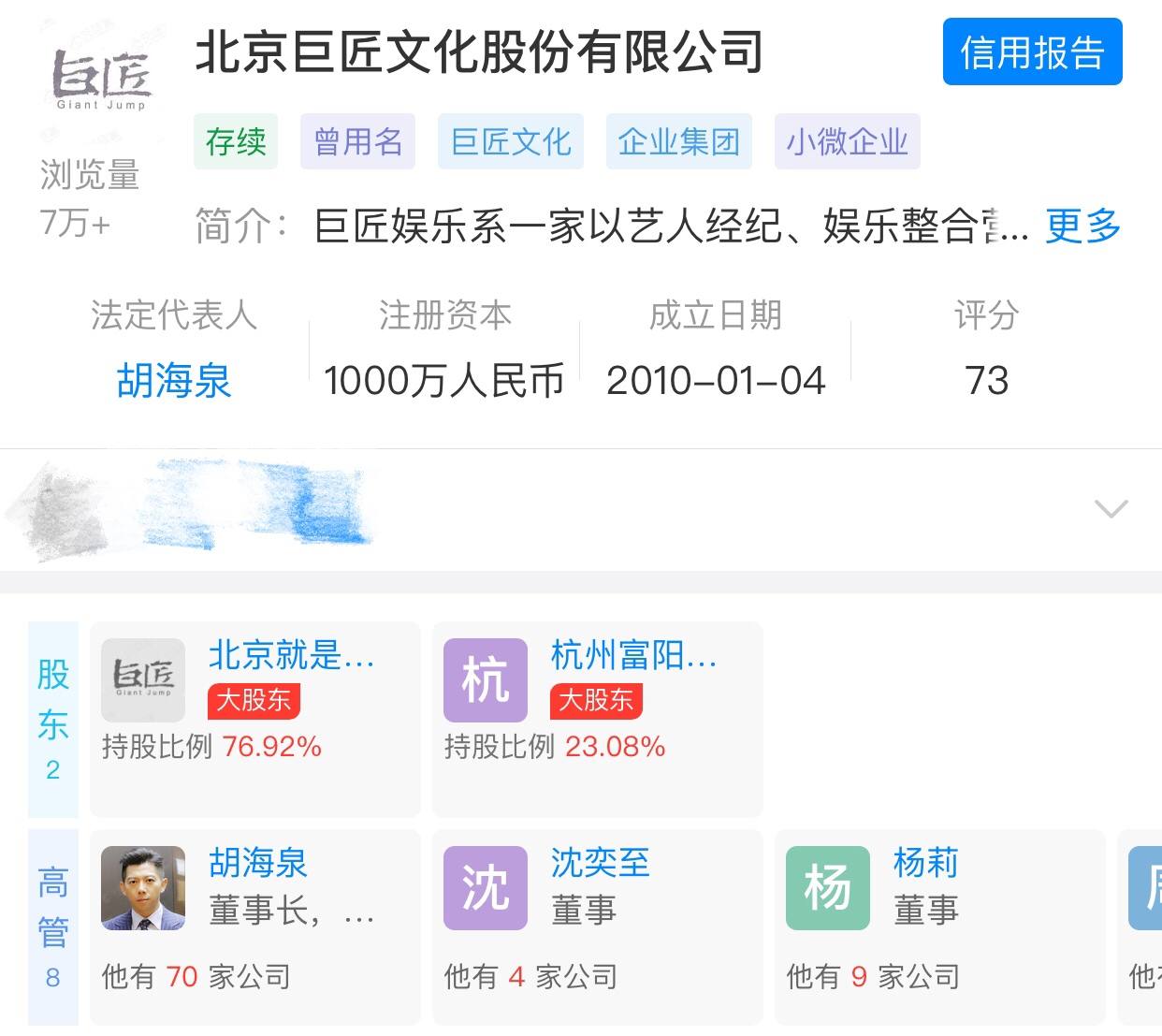Click the purple 杭 avatar icon
Viewport: 1162px width, 1036px height.
tap(485, 680)
